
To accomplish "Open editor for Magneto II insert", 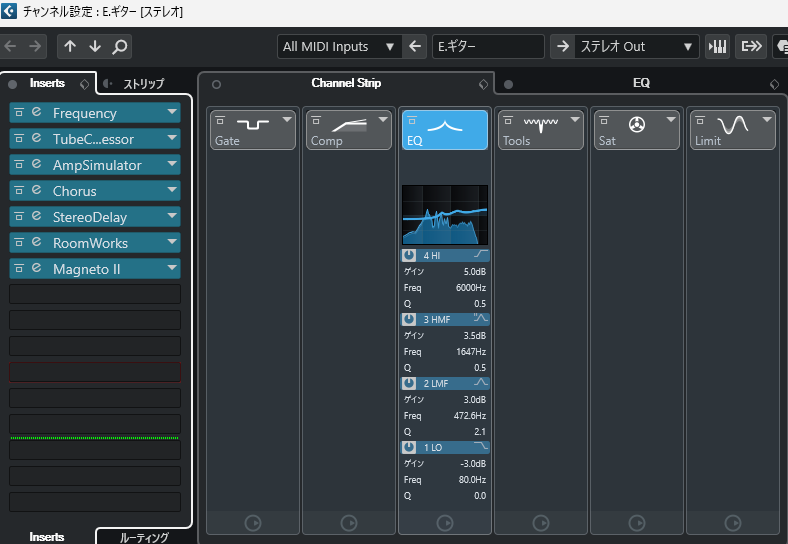I will 37,268.
